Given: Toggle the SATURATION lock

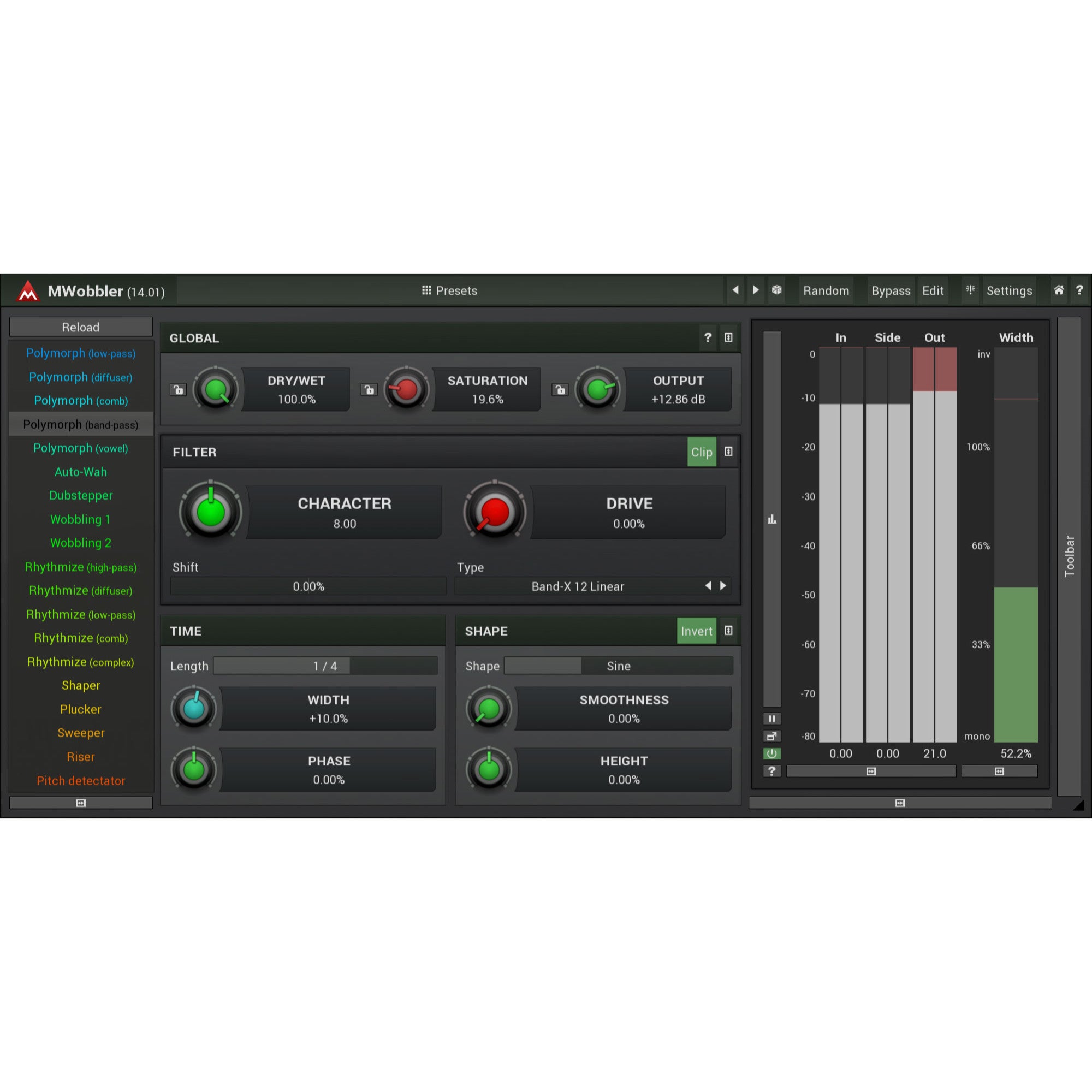Looking at the screenshot, I should [369, 389].
